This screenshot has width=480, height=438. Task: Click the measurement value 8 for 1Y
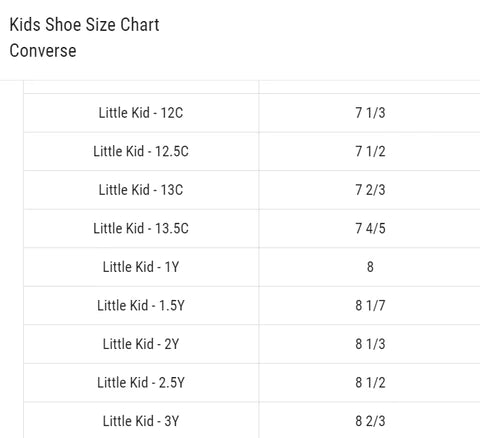(x=370, y=267)
